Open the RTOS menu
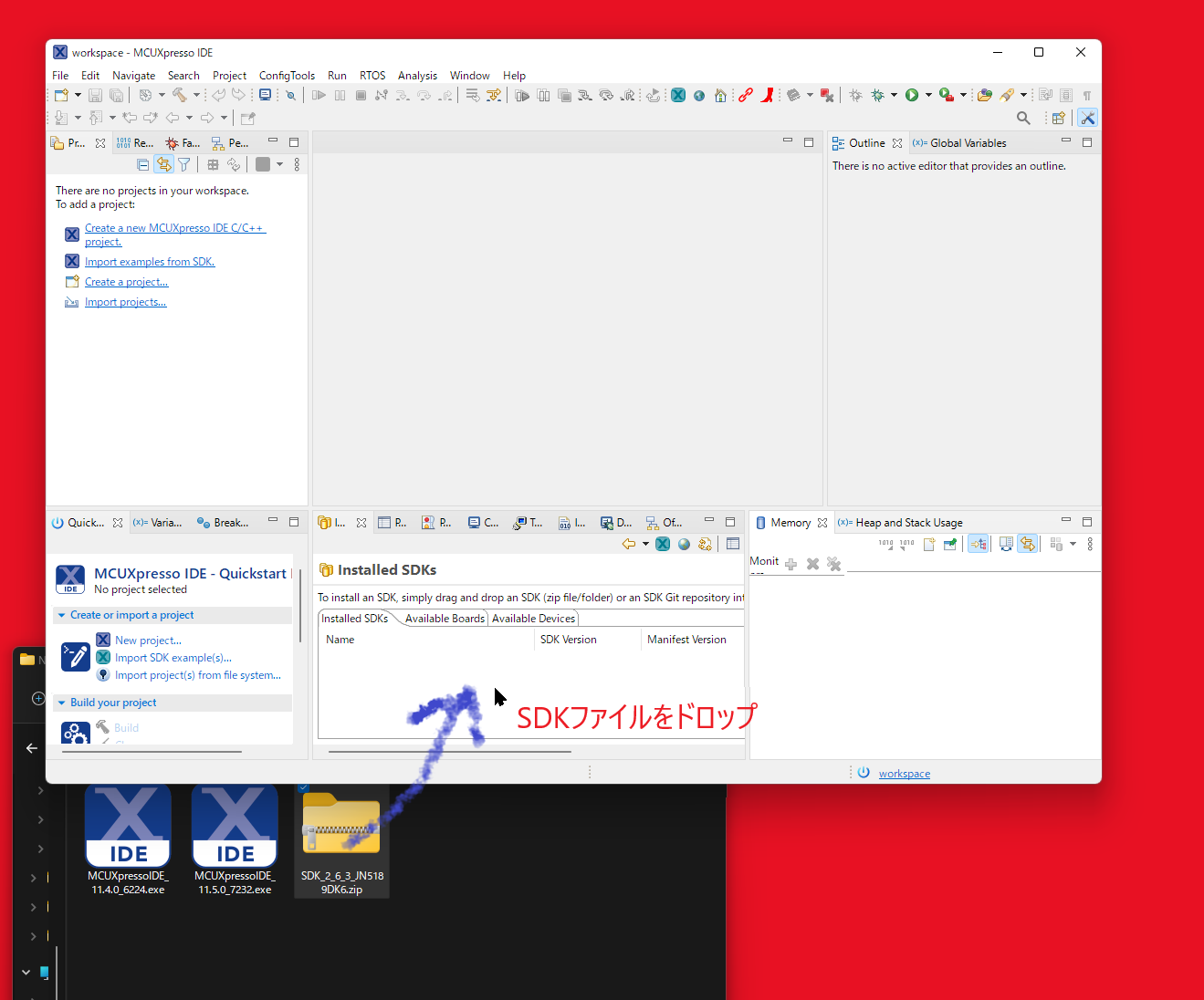The height and width of the screenshot is (1000, 1204). click(x=372, y=76)
